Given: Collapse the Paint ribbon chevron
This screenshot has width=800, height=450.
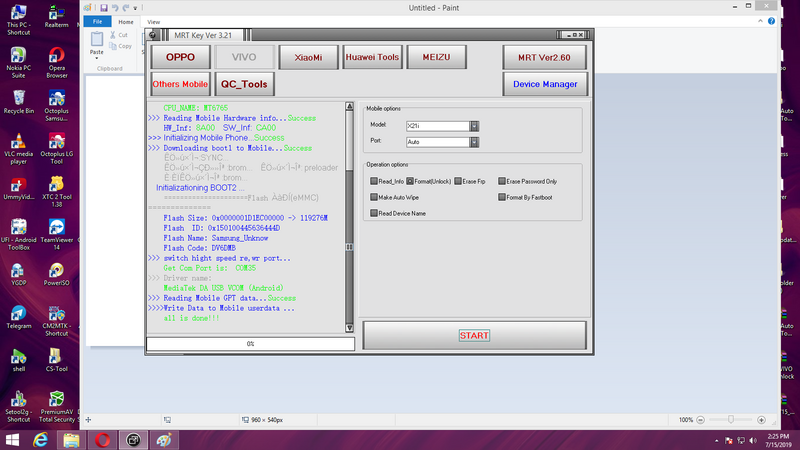Looking at the screenshot, I should 760,21.
